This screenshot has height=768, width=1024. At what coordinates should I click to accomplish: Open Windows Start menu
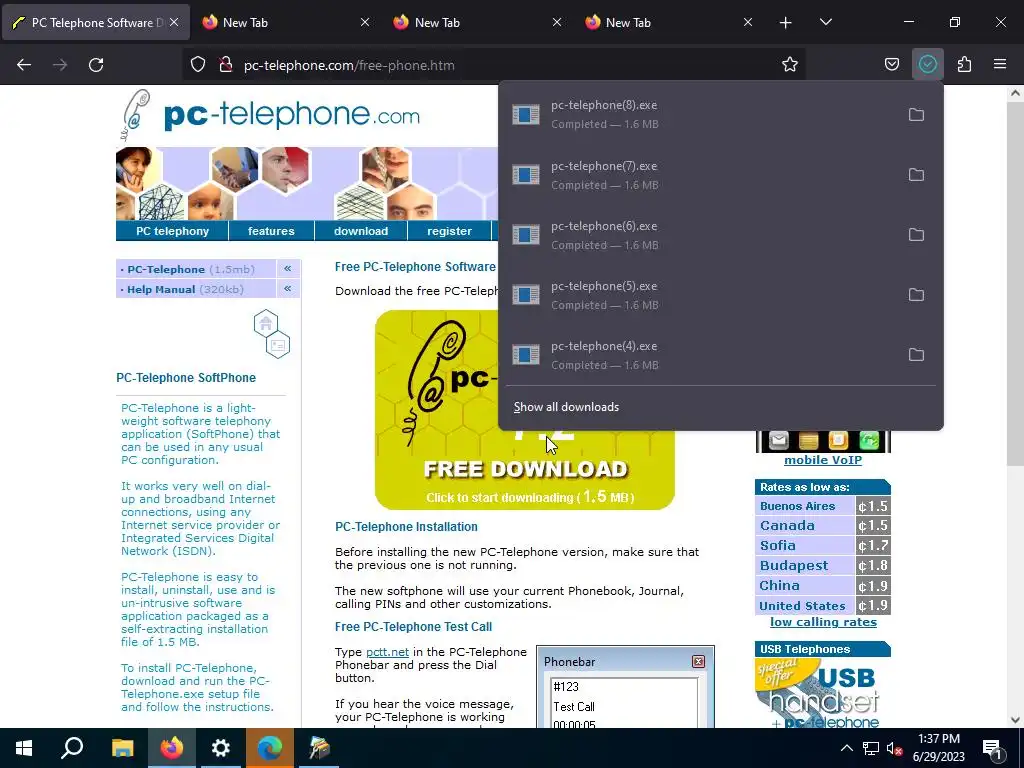pos(24,748)
